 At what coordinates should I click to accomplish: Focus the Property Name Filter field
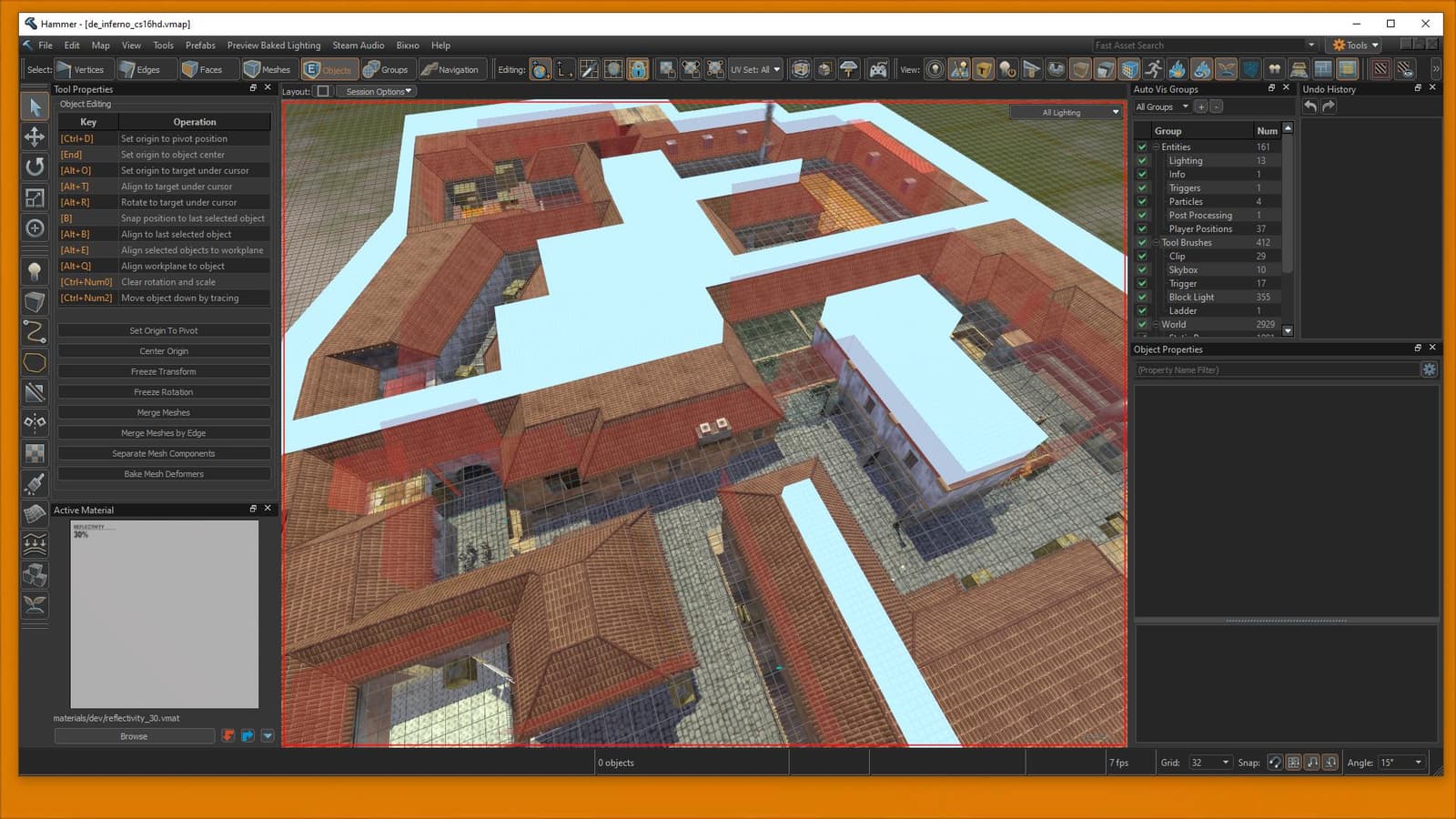coord(1277,369)
